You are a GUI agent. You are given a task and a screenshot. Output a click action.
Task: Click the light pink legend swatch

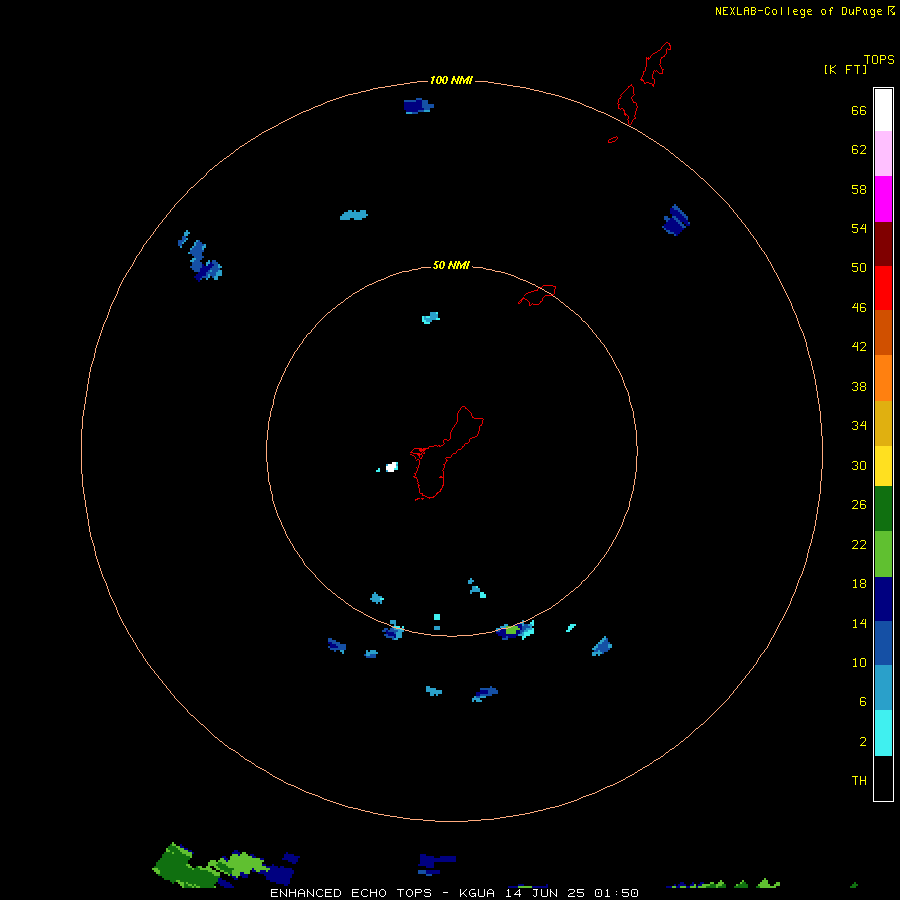pyautogui.click(x=883, y=153)
